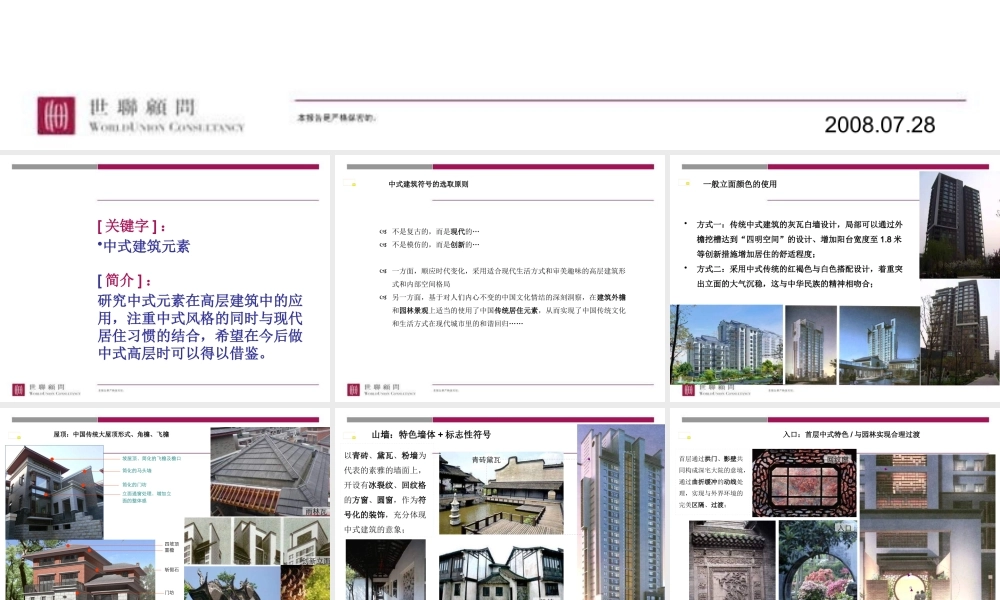Select the line 不是模仿的，而是创新的

click(x=435, y=245)
